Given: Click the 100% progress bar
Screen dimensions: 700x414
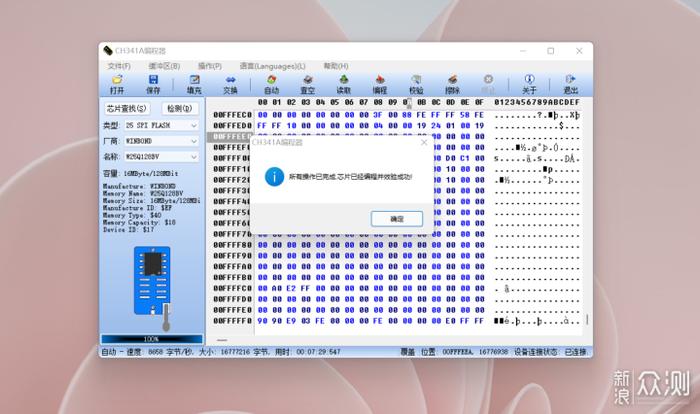Looking at the screenshot, I should pos(152,339).
